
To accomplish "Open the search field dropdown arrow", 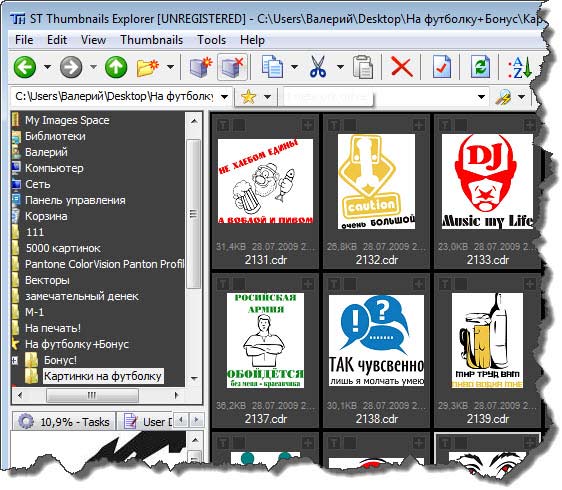I will [x=481, y=97].
